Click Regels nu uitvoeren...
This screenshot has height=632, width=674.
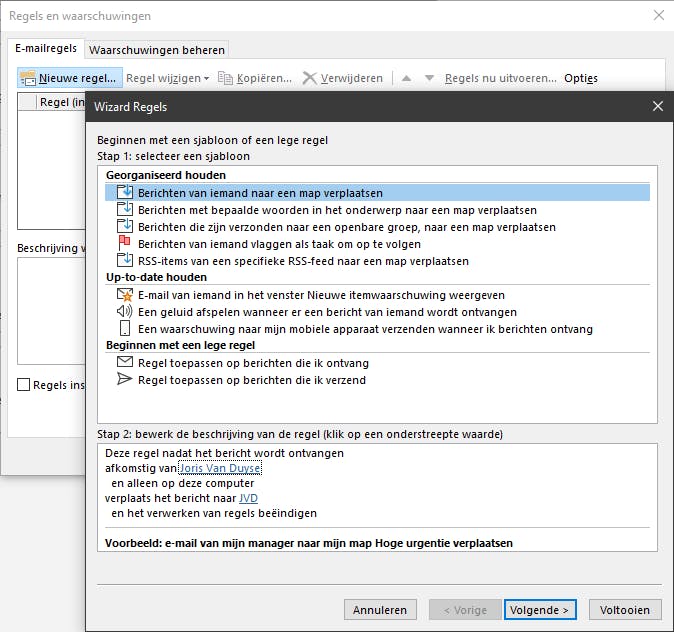tap(500, 78)
